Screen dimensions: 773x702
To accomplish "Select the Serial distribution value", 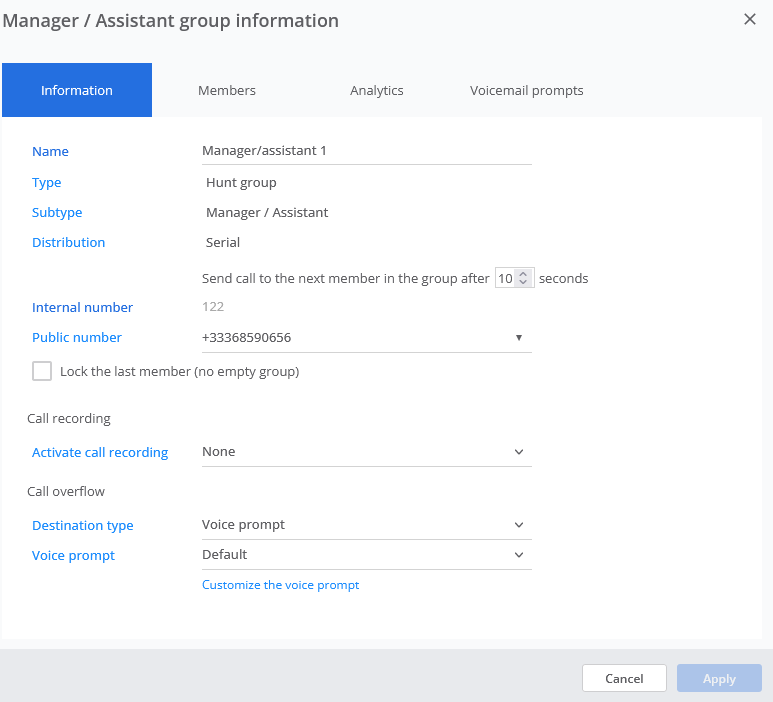I will tap(223, 243).
